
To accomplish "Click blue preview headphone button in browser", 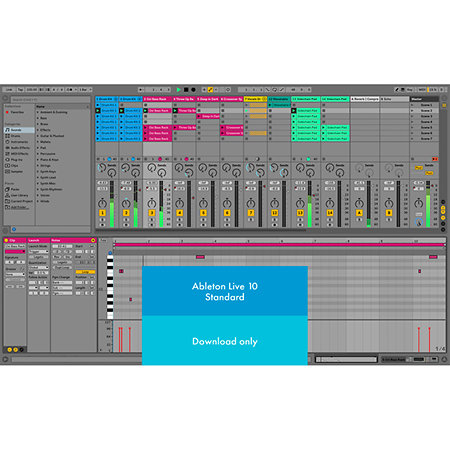I will (x=14, y=229).
